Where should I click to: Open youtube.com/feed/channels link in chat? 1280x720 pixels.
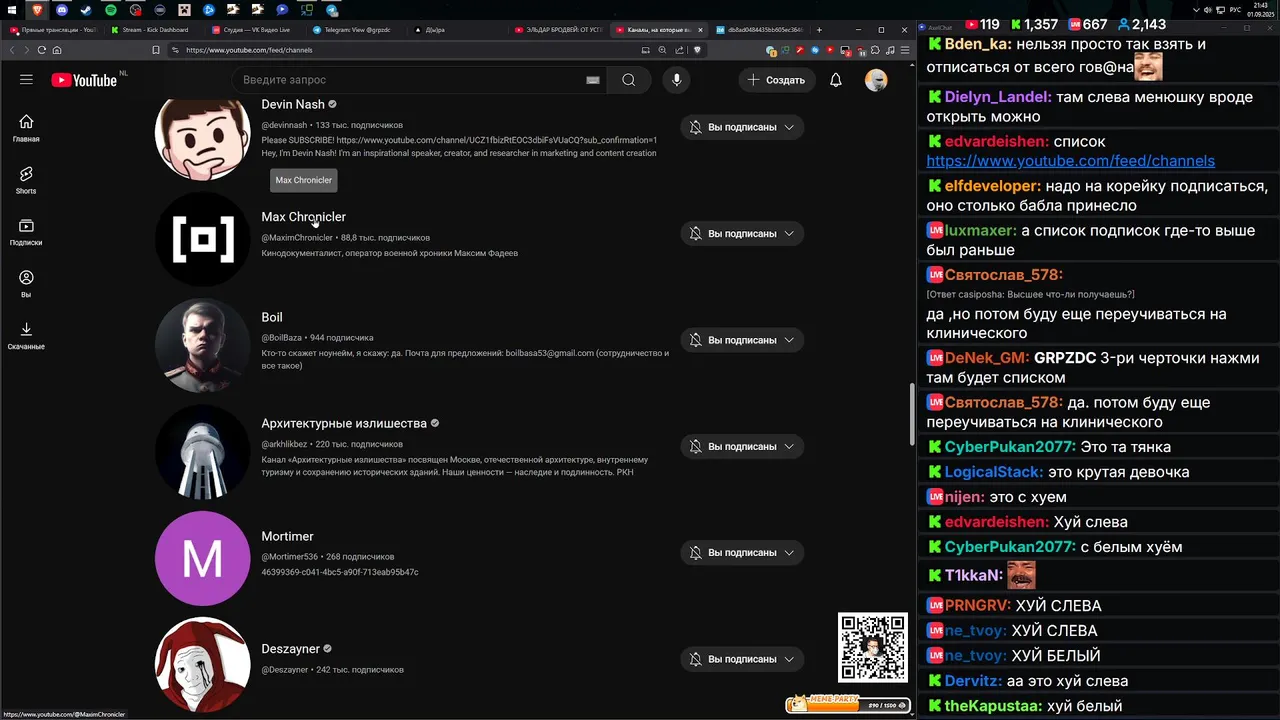tap(1070, 161)
